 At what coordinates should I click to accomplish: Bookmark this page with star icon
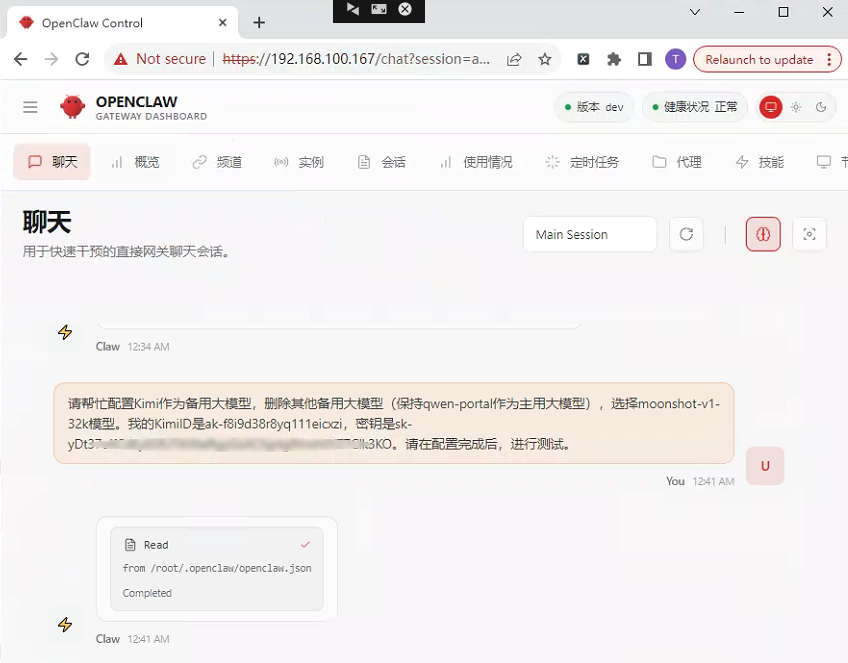tap(545, 59)
